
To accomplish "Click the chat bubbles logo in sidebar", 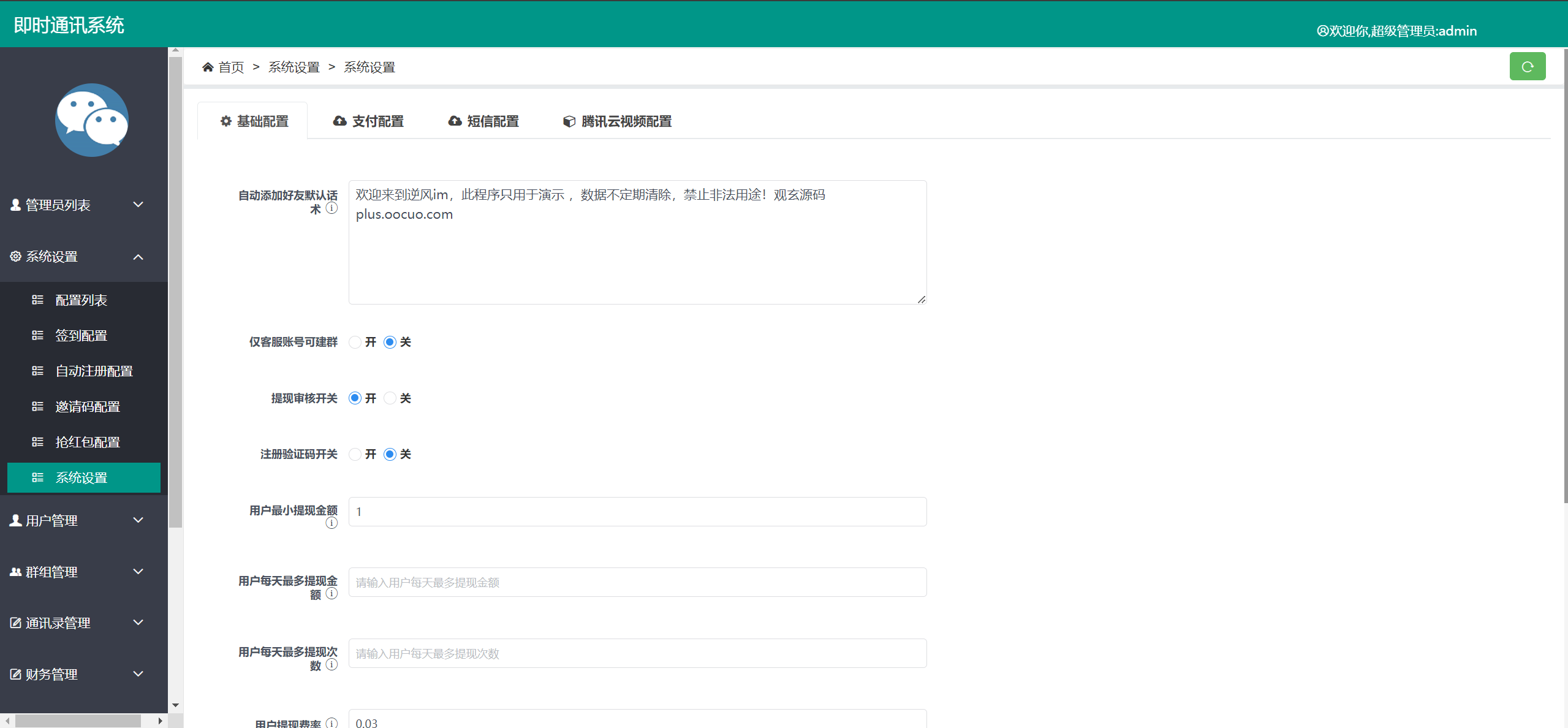I will [92, 120].
